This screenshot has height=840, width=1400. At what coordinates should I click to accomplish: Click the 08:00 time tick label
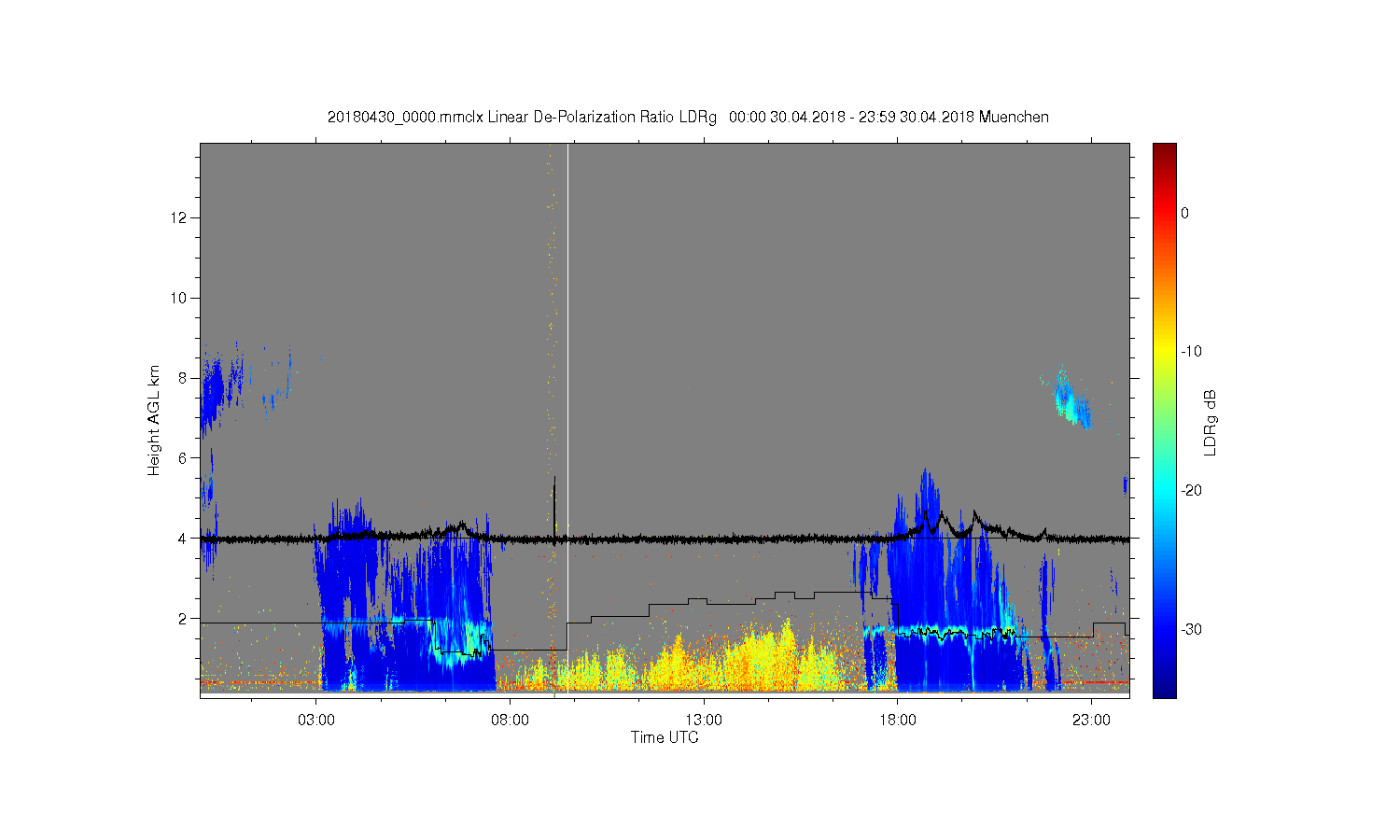[x=510, y=720]
